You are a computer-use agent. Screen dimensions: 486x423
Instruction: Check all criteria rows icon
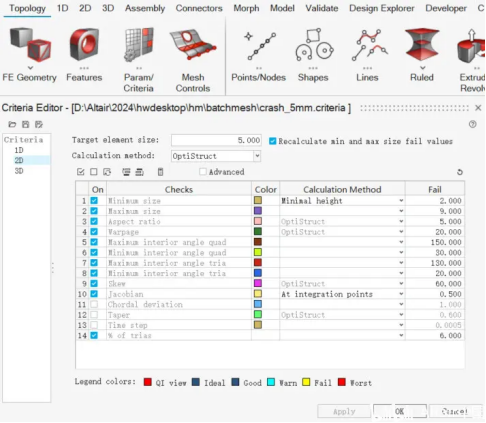80,172
